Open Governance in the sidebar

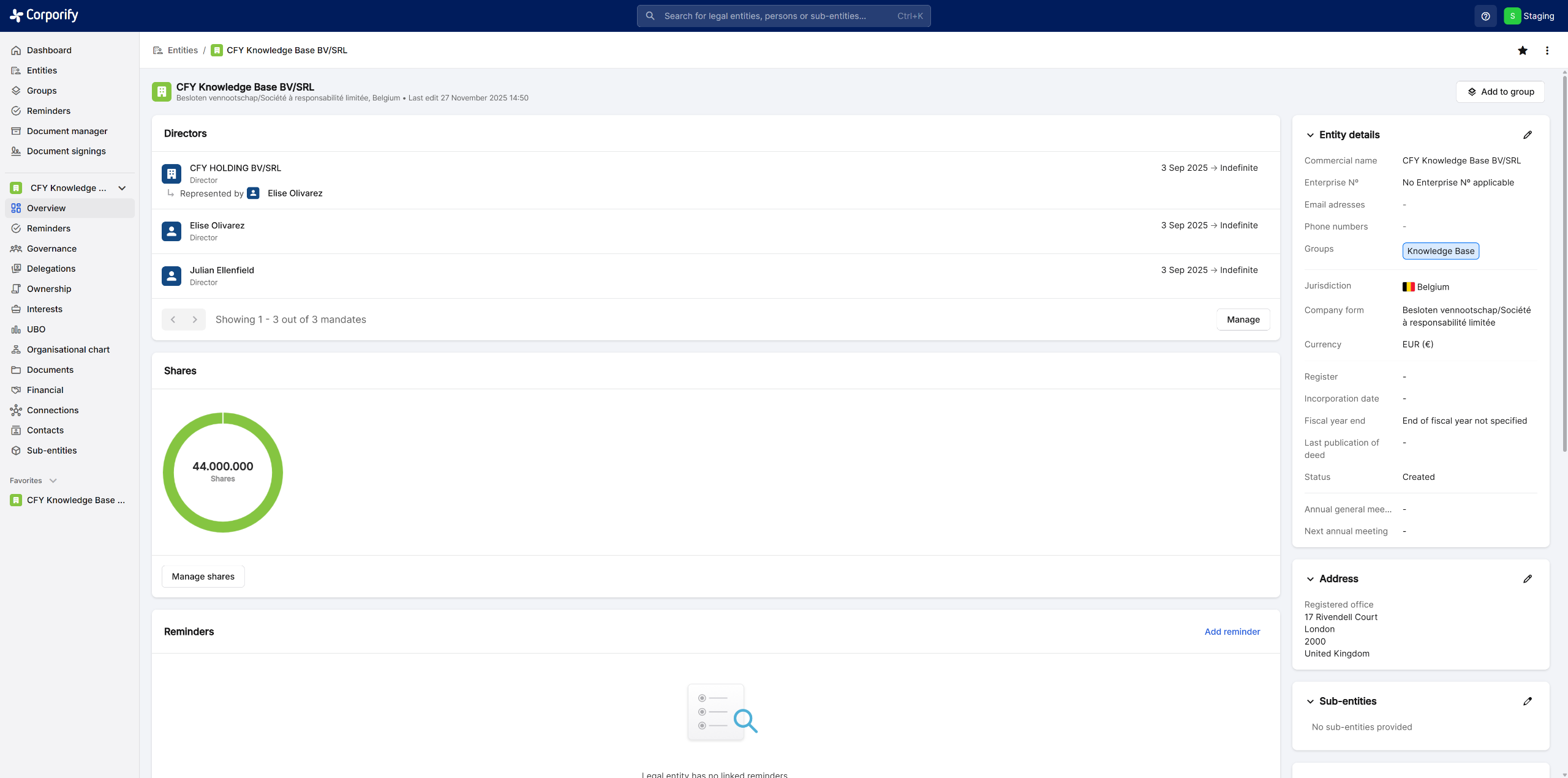pos(51,249)
